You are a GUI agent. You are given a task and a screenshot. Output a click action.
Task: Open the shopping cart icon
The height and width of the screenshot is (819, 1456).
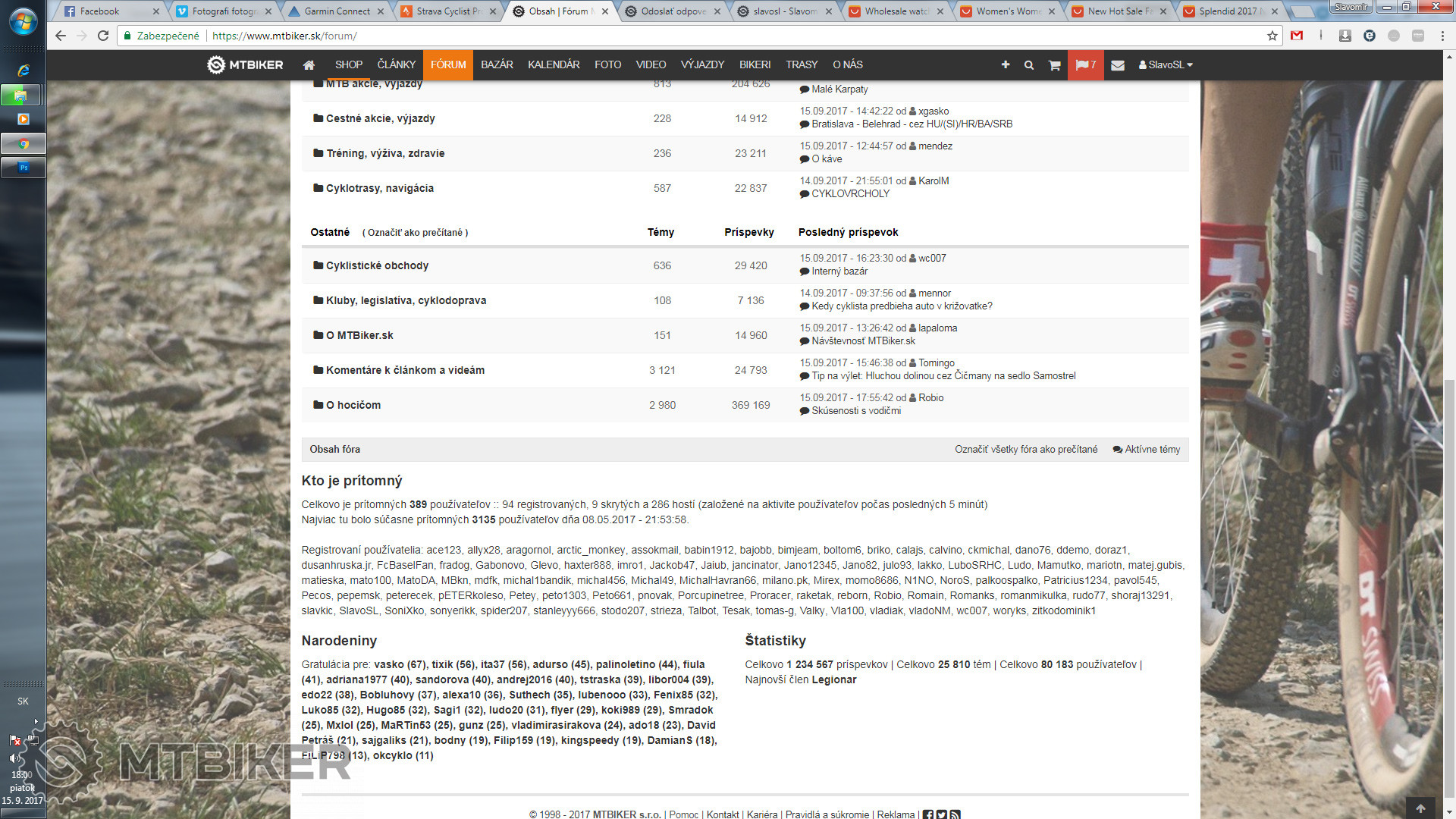(1054, 65)
